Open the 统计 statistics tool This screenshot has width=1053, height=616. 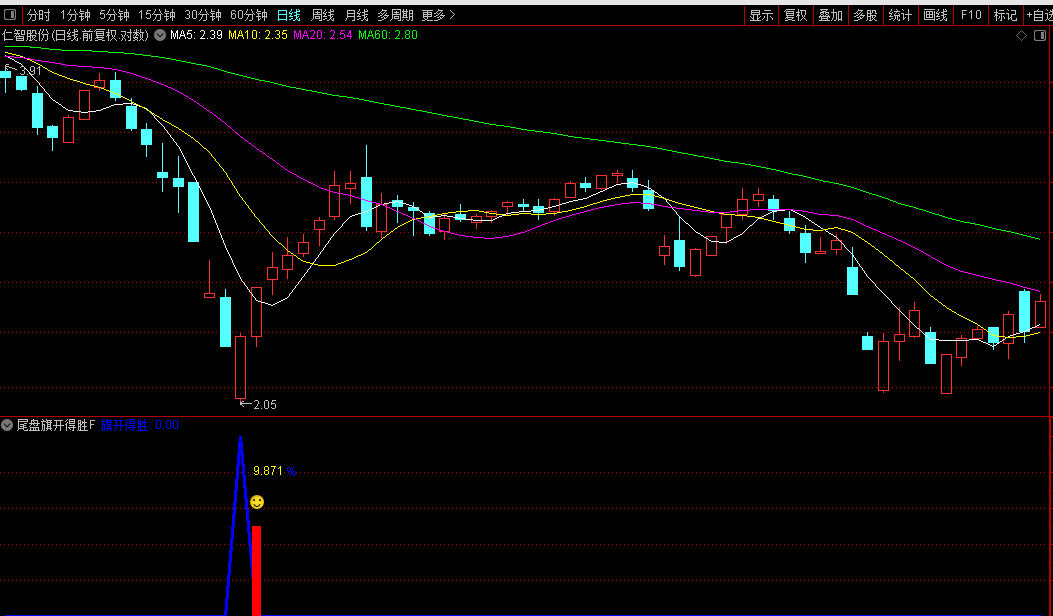[901, 15]
